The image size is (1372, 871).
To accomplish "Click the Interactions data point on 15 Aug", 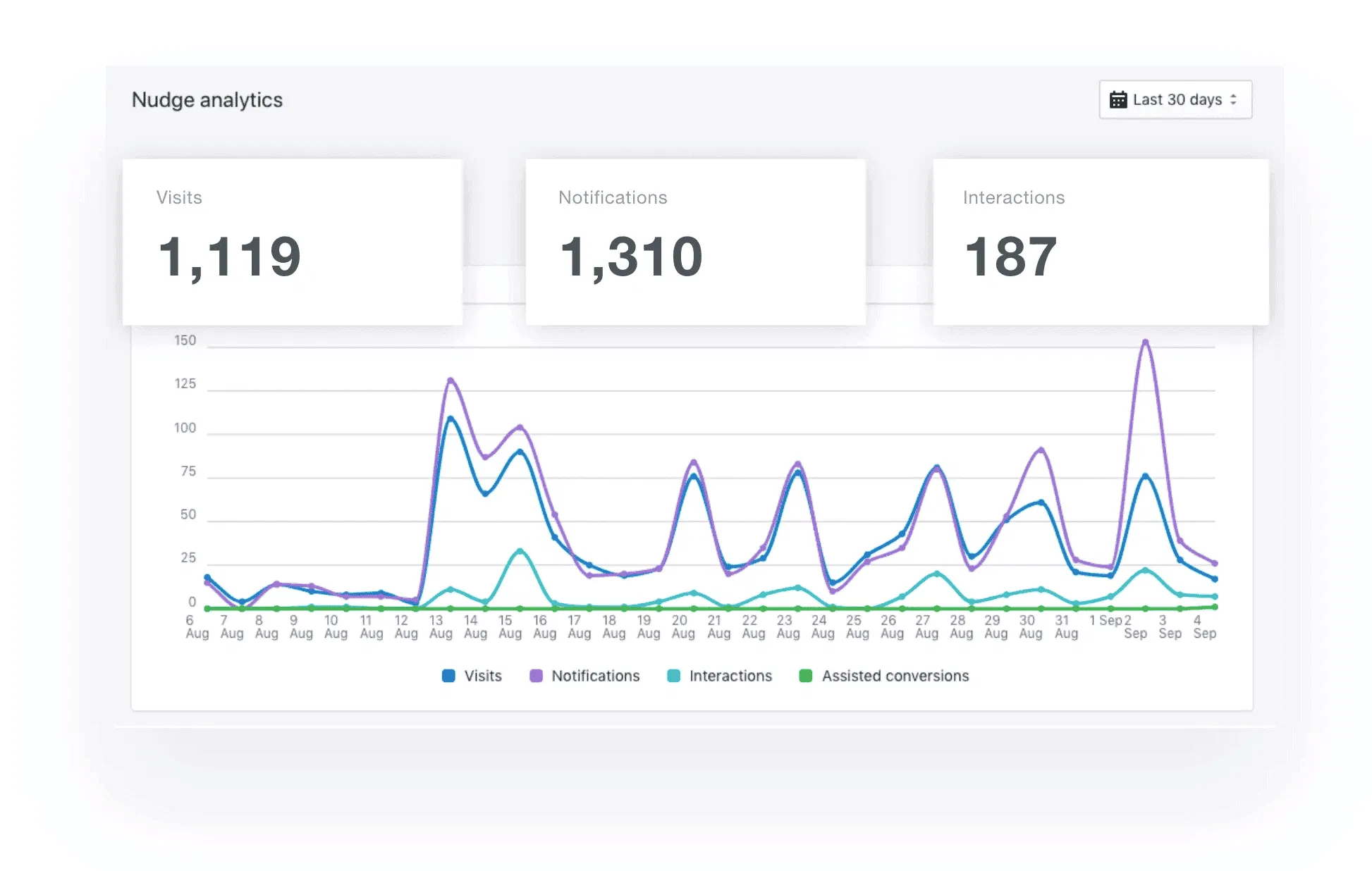I will [520, 551].
